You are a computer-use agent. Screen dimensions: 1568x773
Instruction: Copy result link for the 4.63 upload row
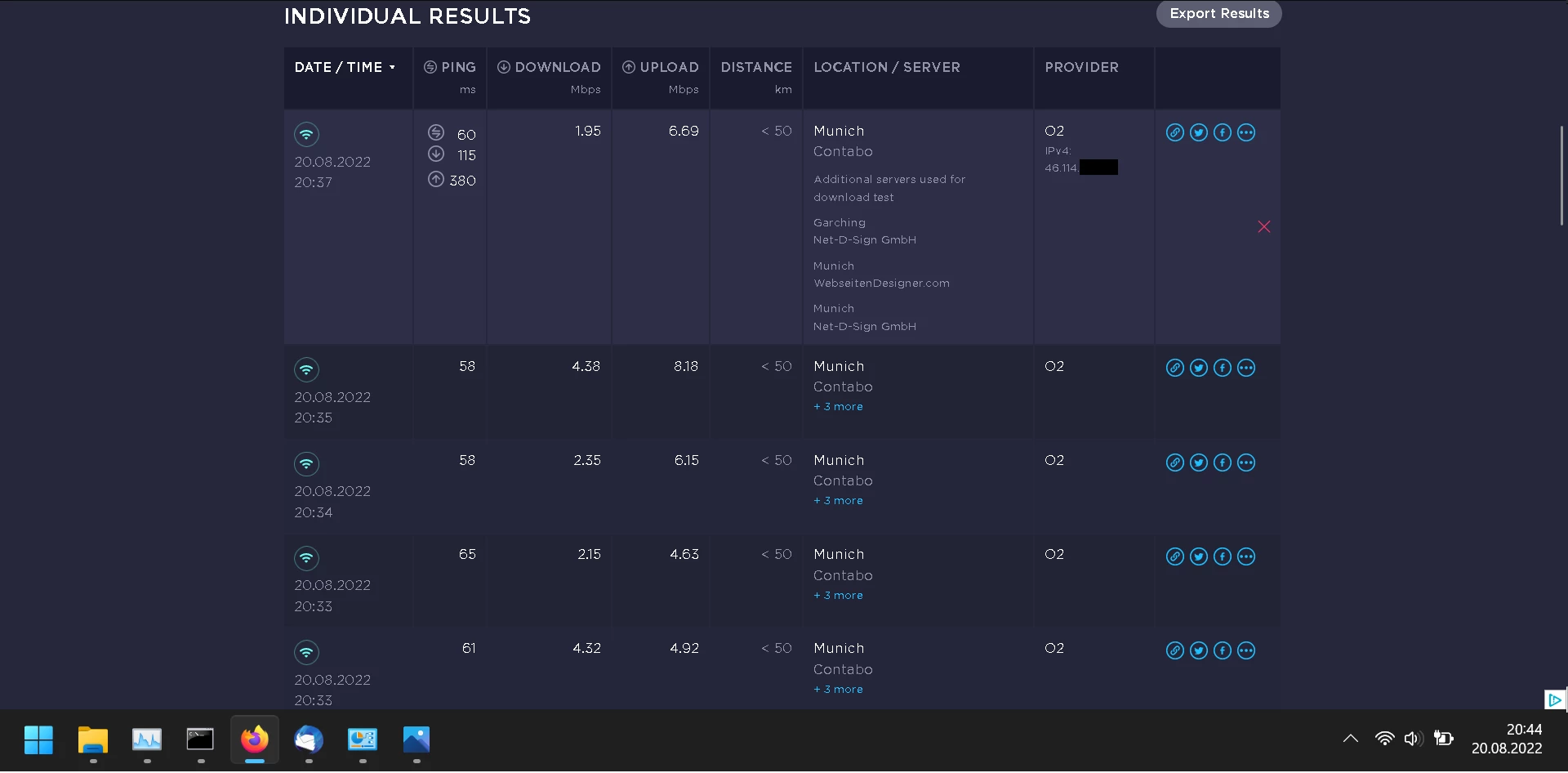[x=1174, y=556]
